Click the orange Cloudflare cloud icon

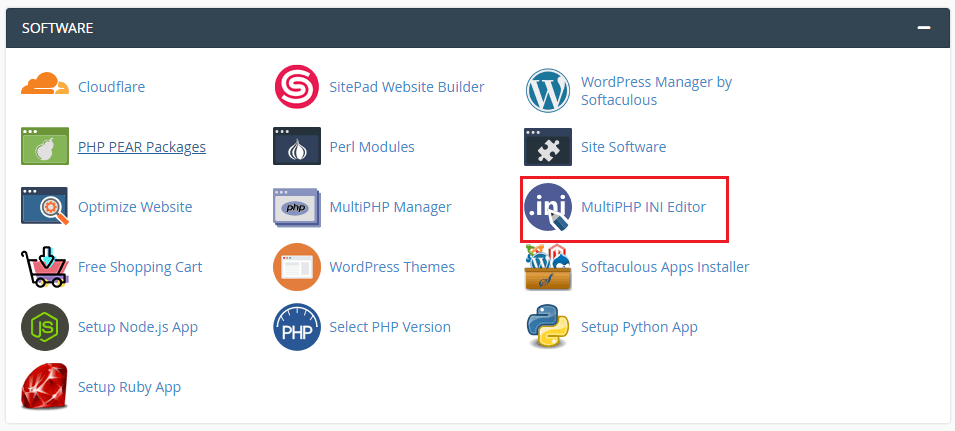(x=45, y=83)
